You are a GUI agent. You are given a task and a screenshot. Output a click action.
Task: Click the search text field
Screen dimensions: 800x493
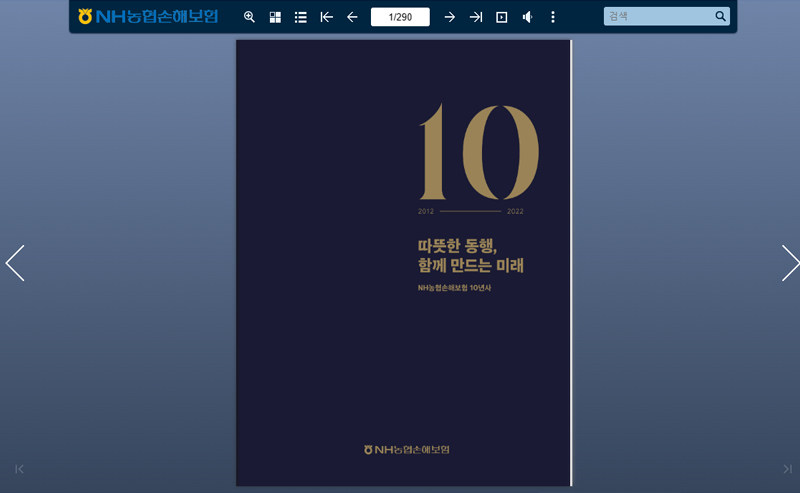(658, 16)
